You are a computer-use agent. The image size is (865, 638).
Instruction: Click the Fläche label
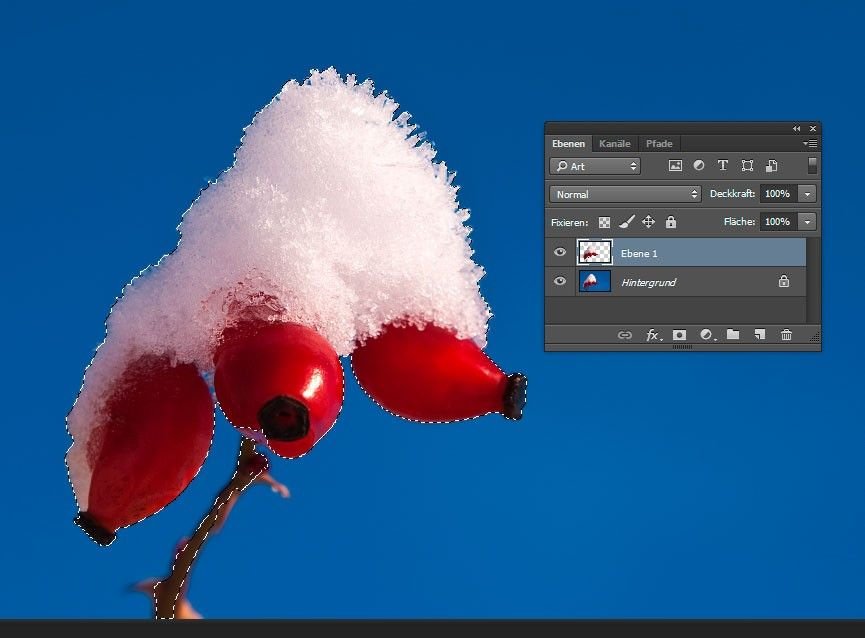[740, 222]
